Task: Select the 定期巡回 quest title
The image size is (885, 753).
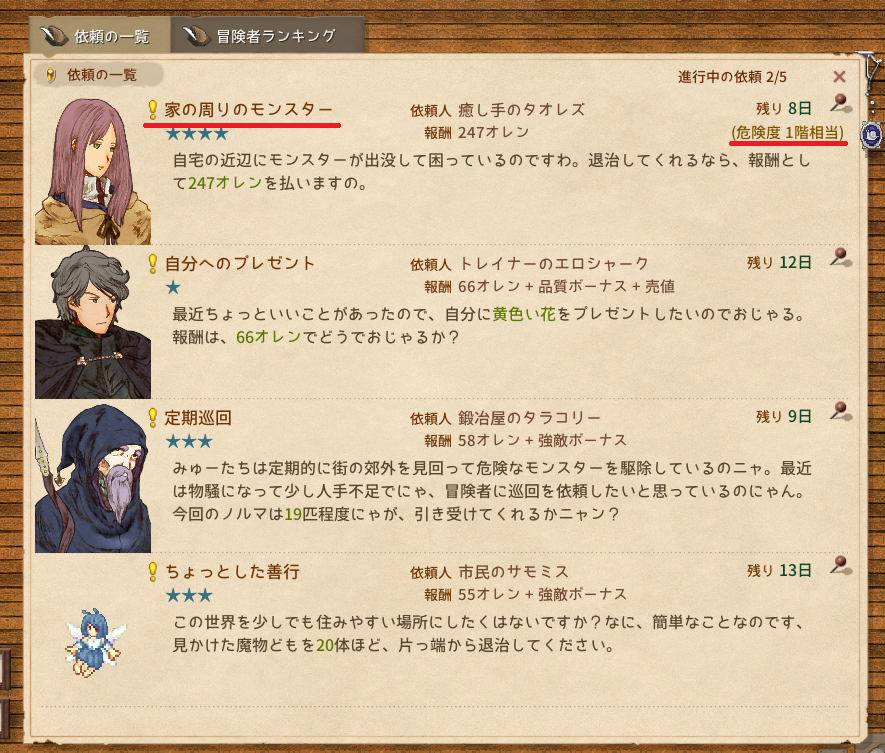Action: tap(198, 418)
